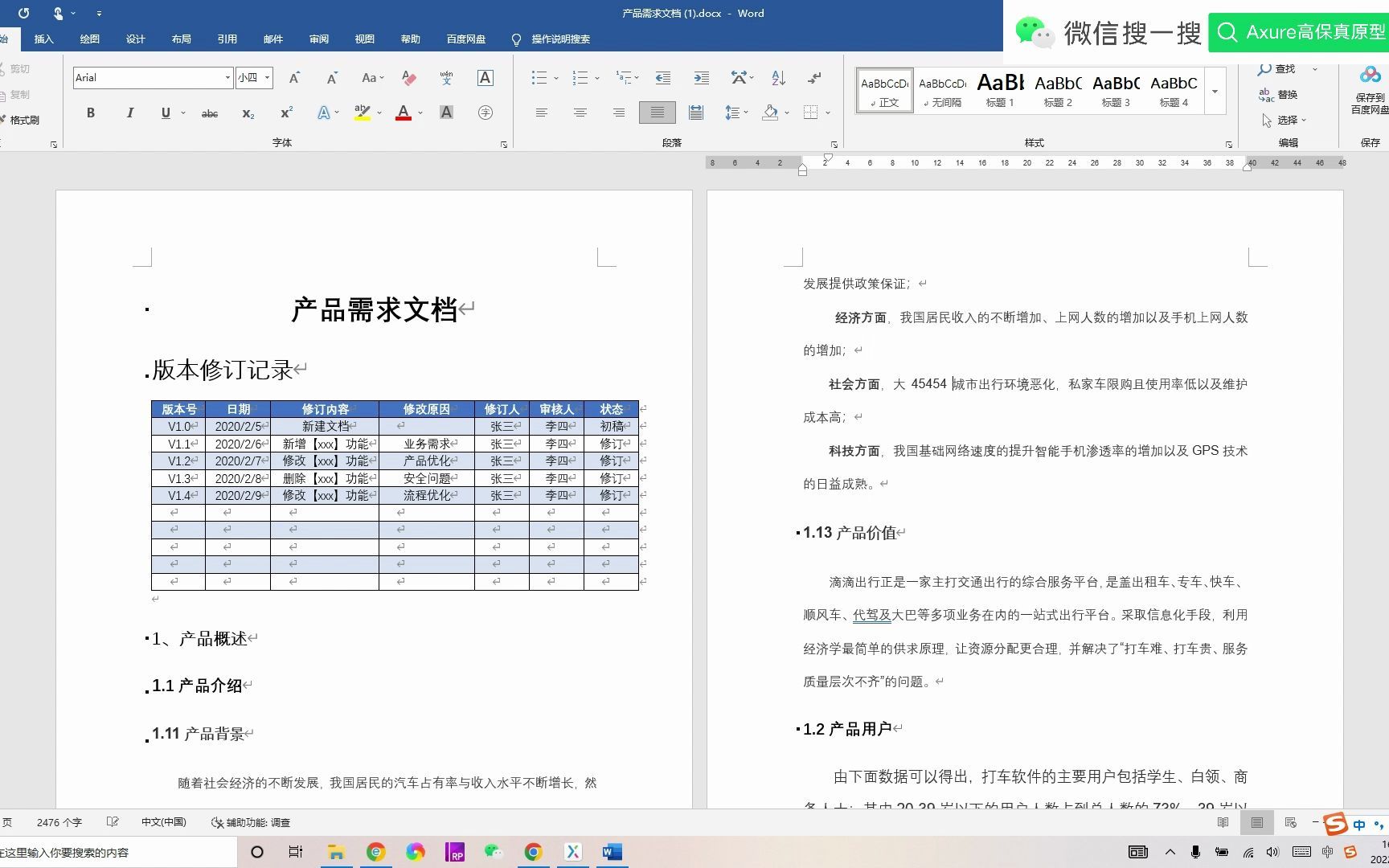This screenshot has width=1389, height=868.
Task: Open WeChat from taskbar
Action: coord(494,852)
